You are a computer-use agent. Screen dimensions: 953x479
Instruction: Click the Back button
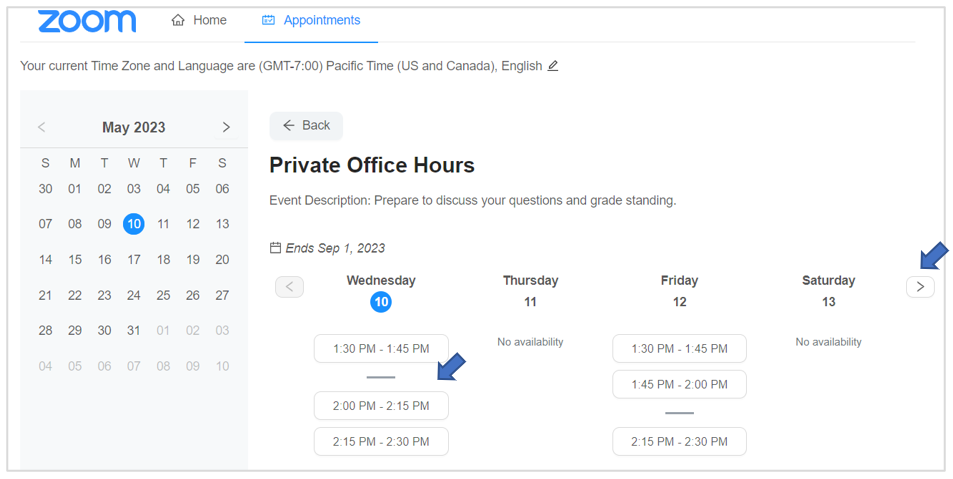(x=306, y=125)
